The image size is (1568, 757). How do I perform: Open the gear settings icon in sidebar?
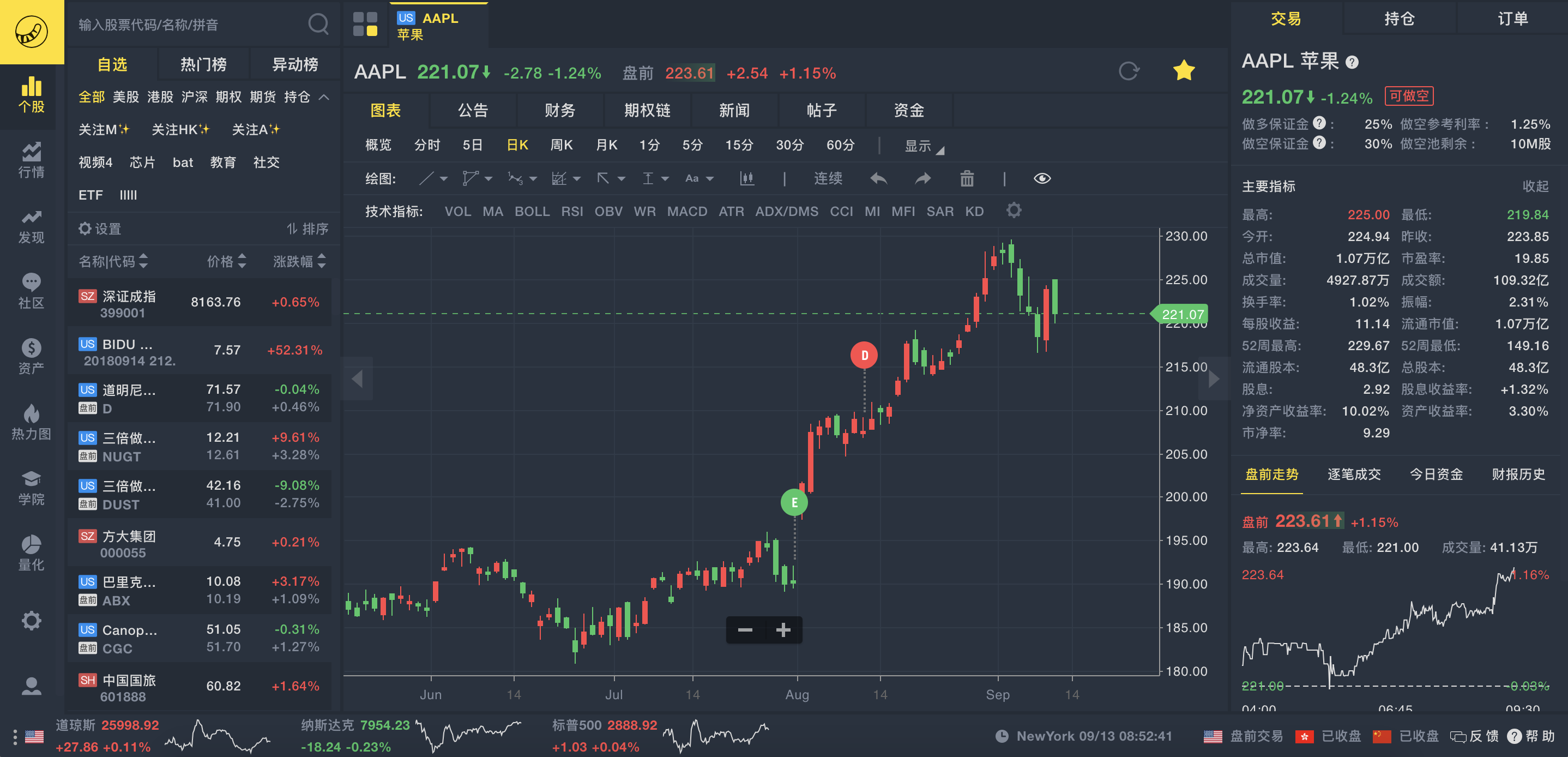[x=31, y=621]
